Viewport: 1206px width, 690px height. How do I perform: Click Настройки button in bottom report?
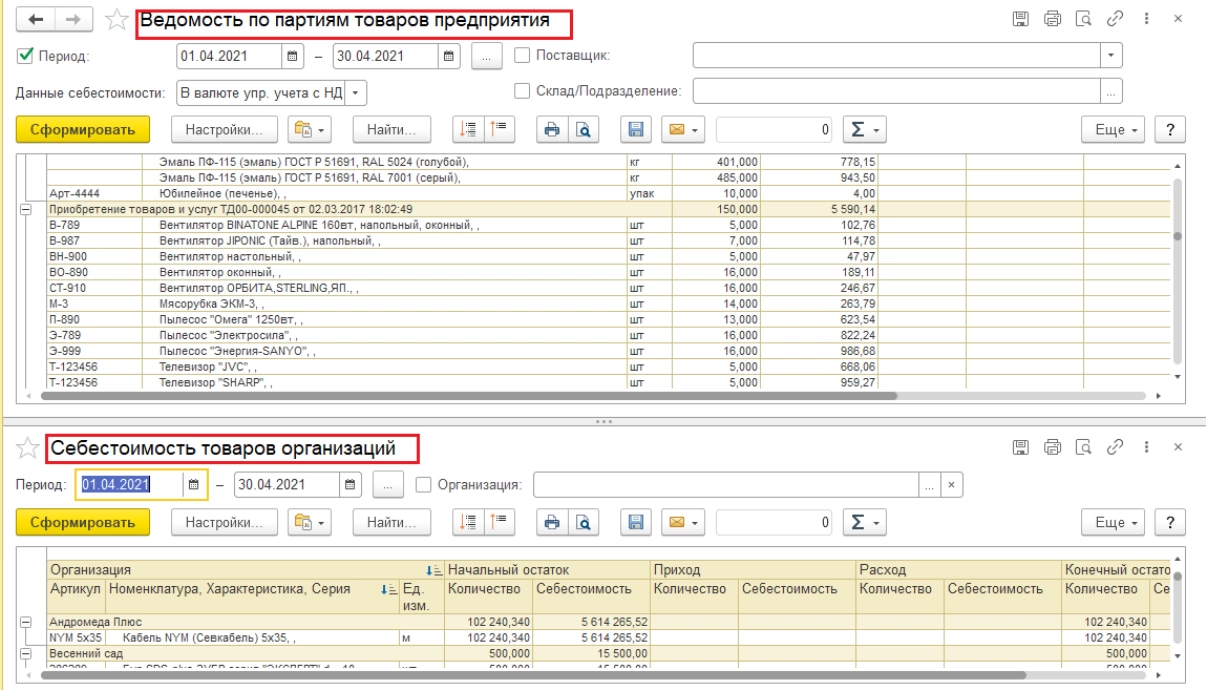[x=223, y=521]
